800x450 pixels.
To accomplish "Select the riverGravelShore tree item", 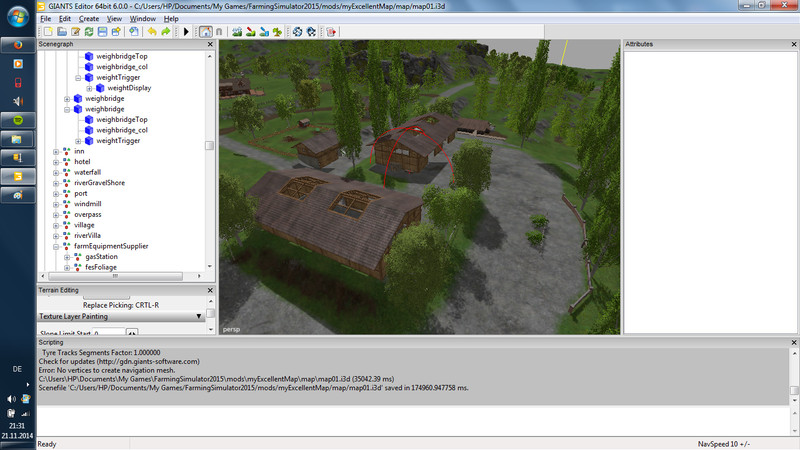I will tap(99, 183).
